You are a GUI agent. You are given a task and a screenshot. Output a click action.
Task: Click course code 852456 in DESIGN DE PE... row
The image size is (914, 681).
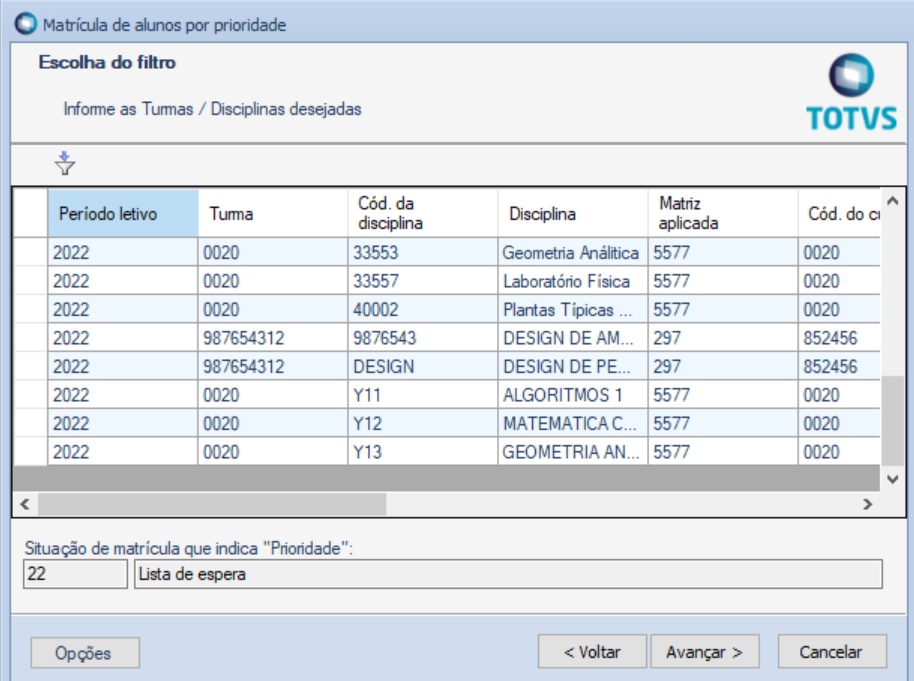point(839,367)
